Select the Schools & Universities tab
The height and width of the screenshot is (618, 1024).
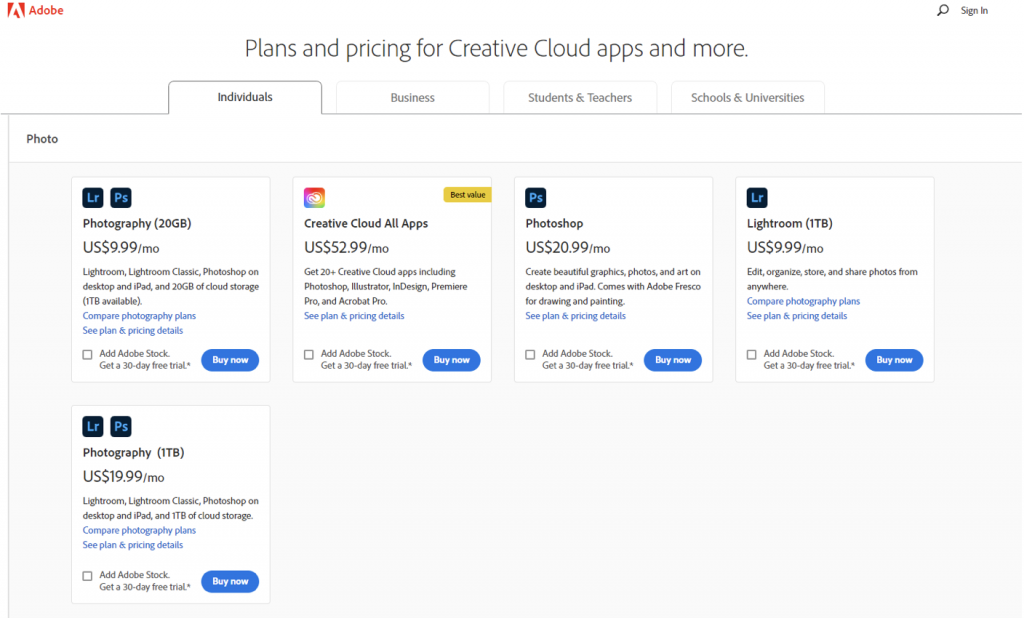tap(747, 98)
